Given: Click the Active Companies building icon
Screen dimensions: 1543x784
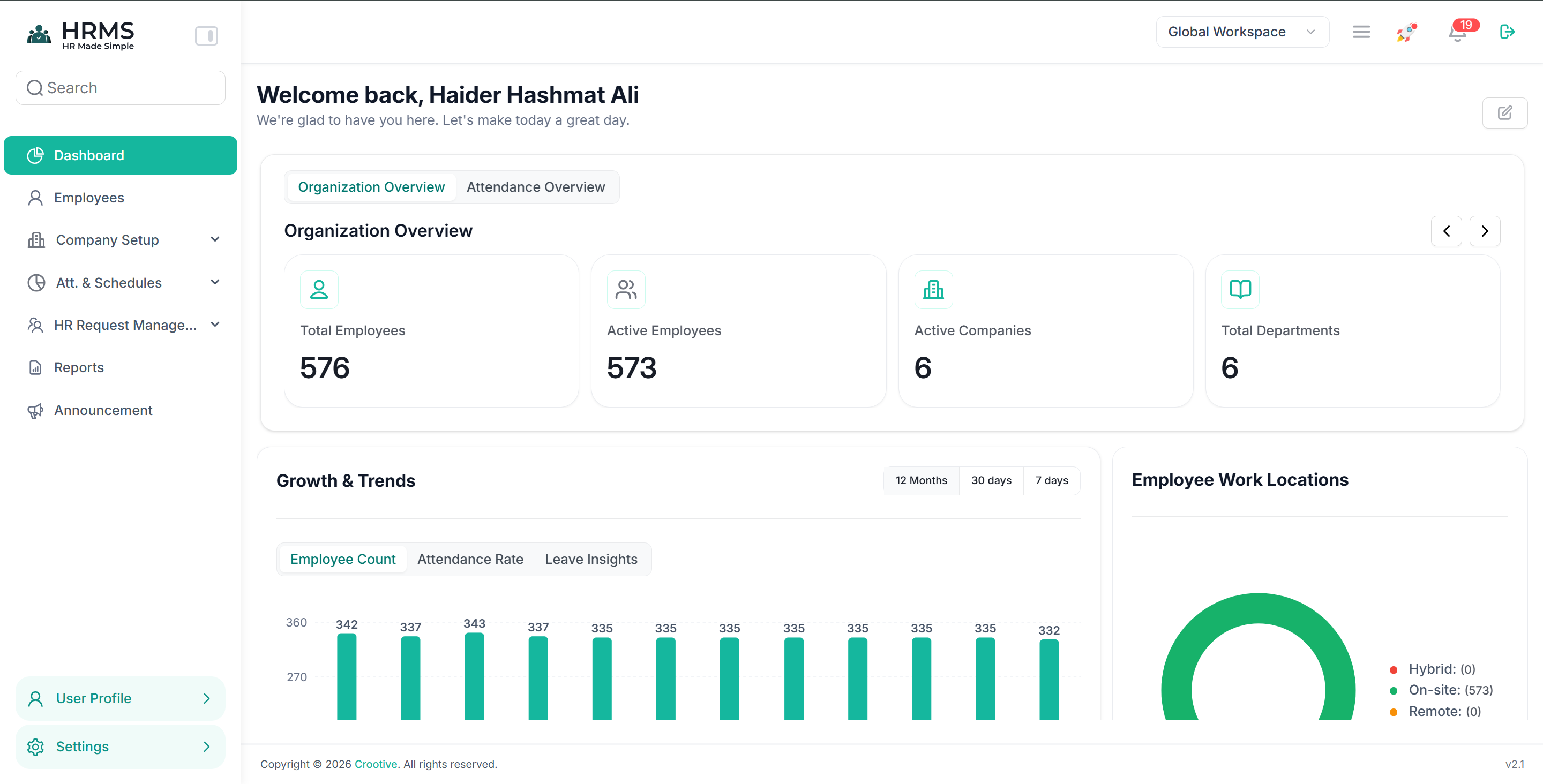Looking at the screenshot, I should click(x=933, y=290).
